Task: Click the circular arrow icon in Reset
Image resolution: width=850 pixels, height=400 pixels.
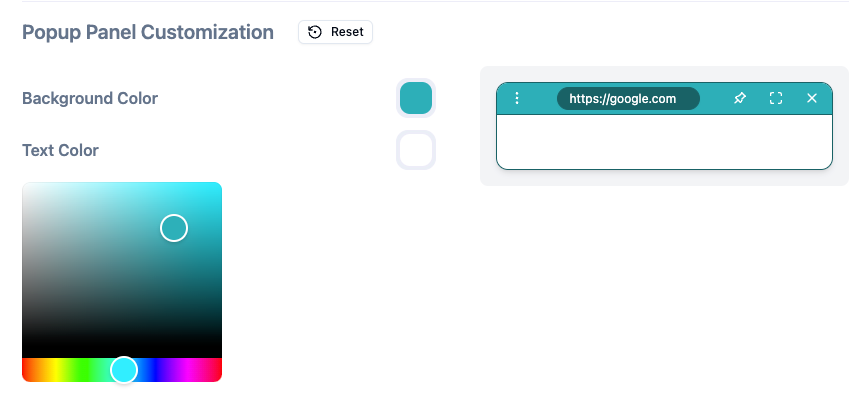Action: coord(314,32)
